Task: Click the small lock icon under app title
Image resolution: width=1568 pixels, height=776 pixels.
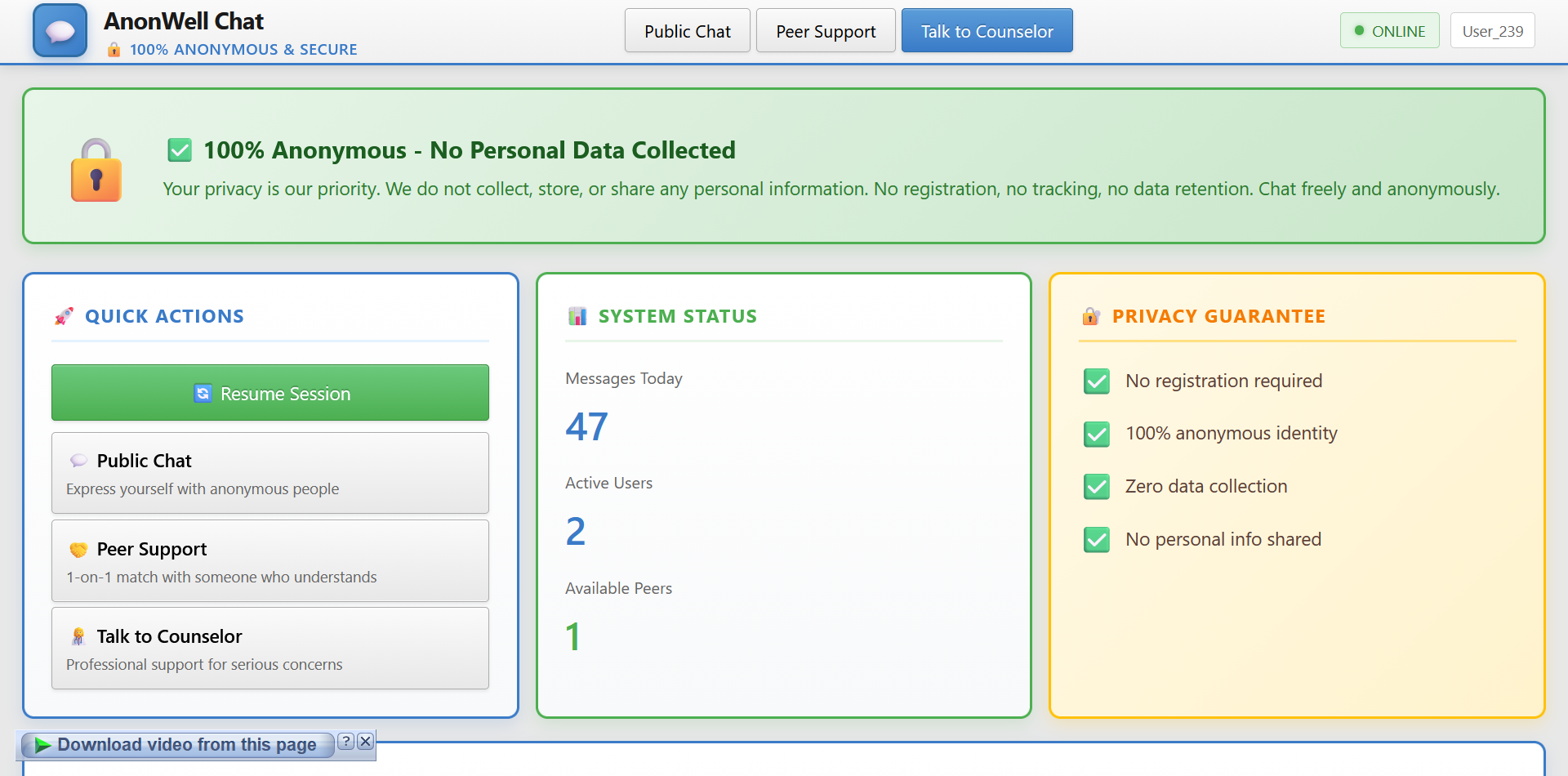Action: pyautogui.click(x=114, y=50)
